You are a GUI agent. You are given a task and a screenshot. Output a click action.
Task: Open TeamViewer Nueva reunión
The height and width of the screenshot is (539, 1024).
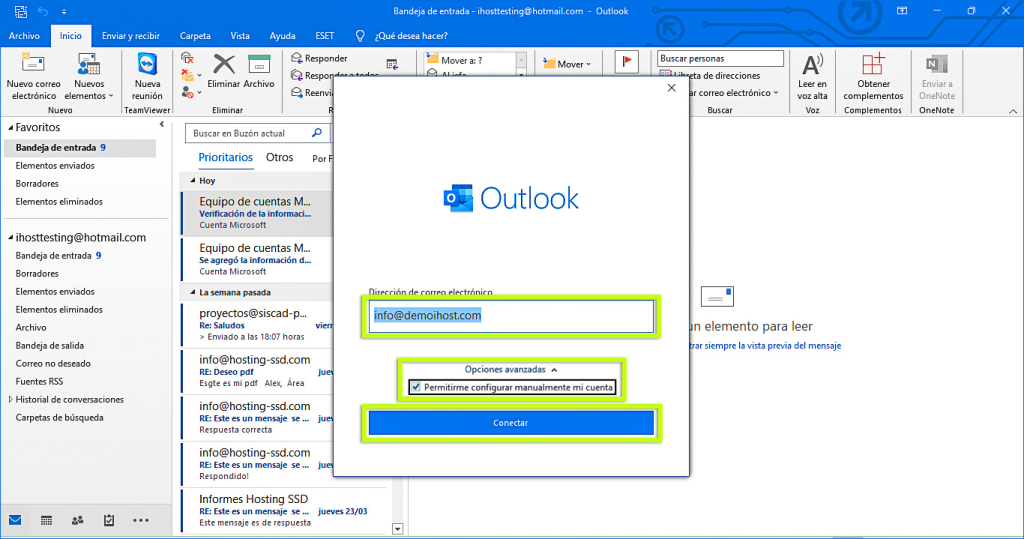(148, 66)
